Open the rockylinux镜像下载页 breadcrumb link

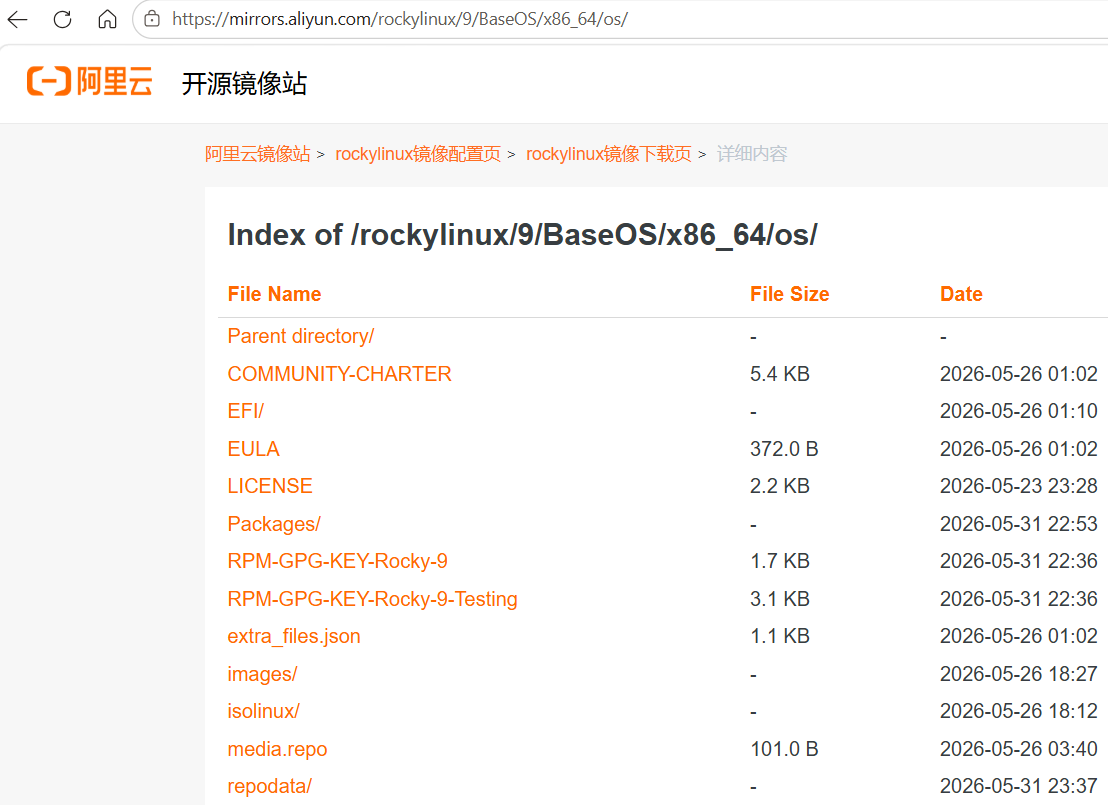click(x=608, y=154)
